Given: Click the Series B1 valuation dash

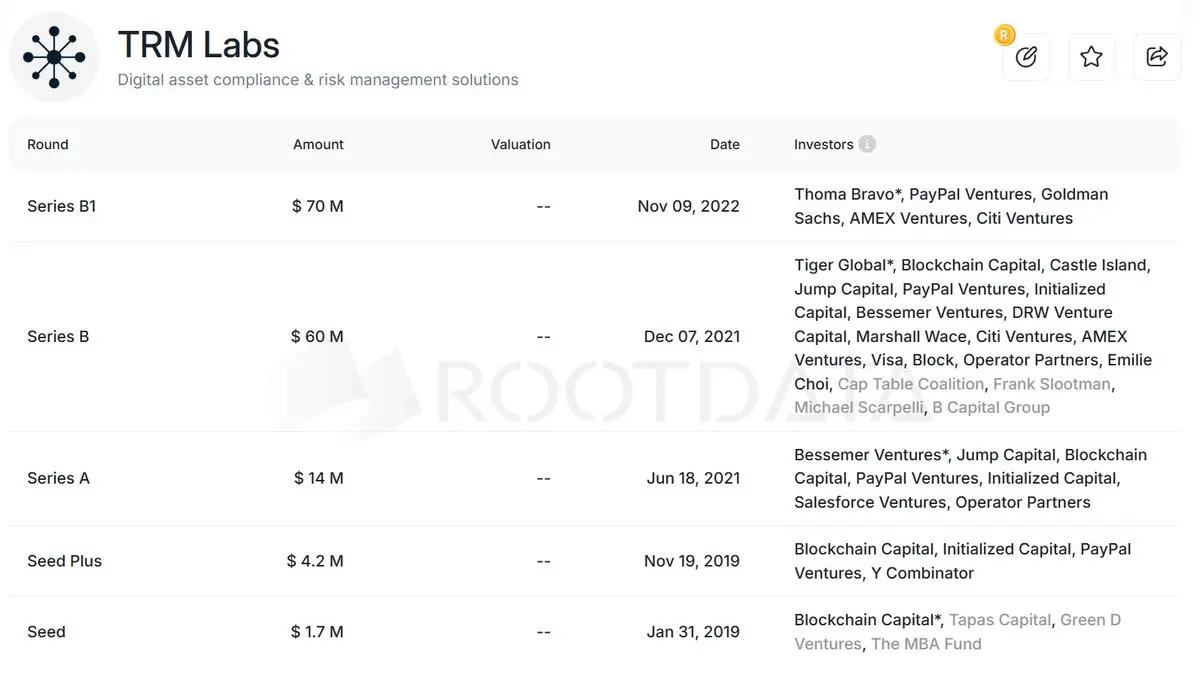Looking at the screenshot, I should tap(543, 206).
